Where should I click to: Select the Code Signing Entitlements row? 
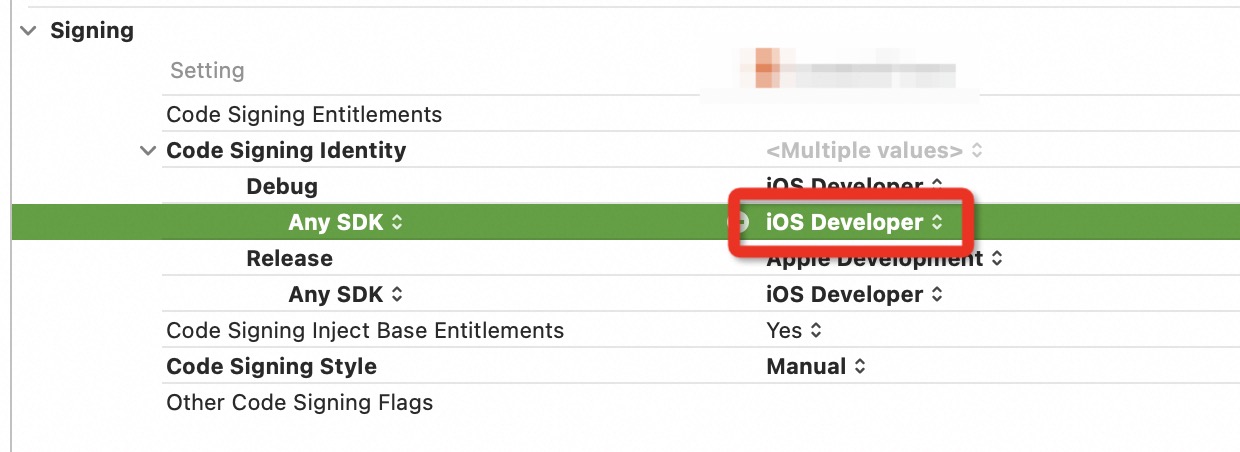[x=304, y=115]
